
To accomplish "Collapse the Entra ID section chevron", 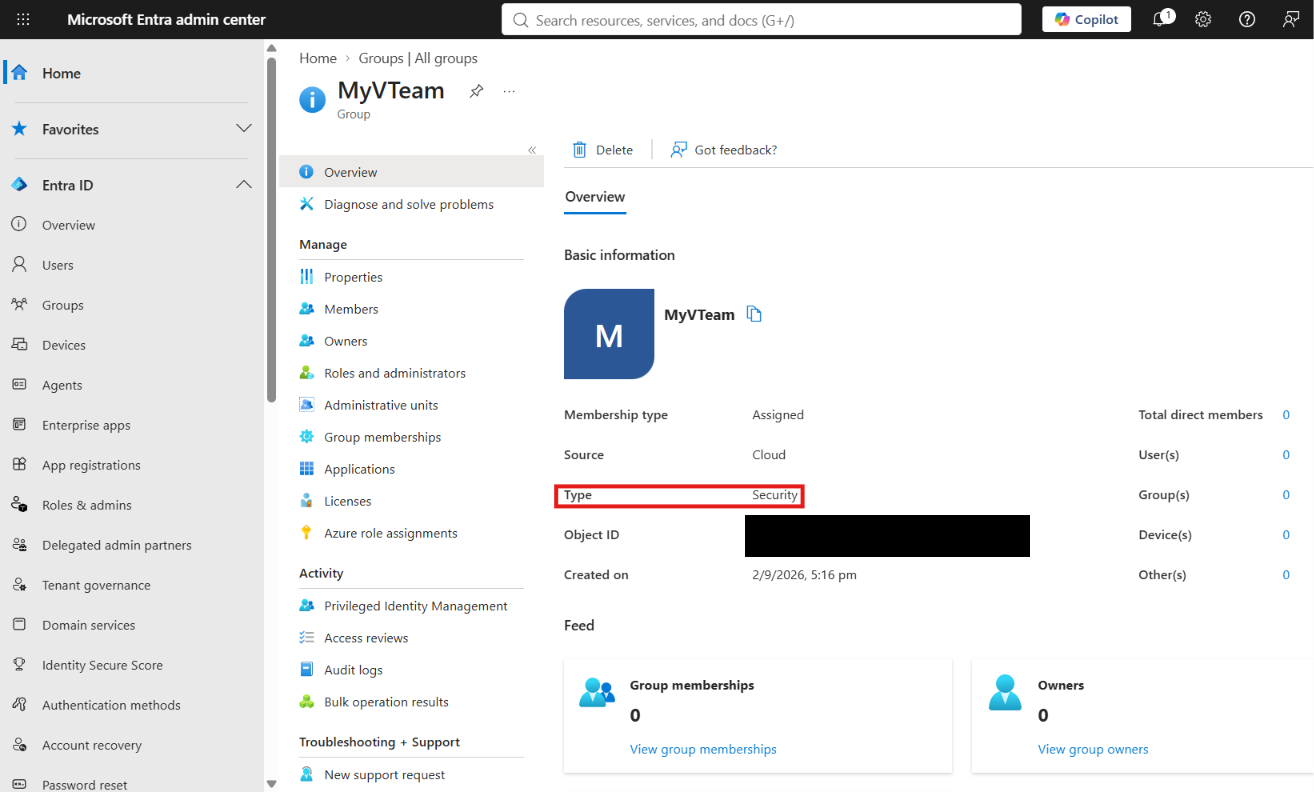I will click(x=243, y=185).
